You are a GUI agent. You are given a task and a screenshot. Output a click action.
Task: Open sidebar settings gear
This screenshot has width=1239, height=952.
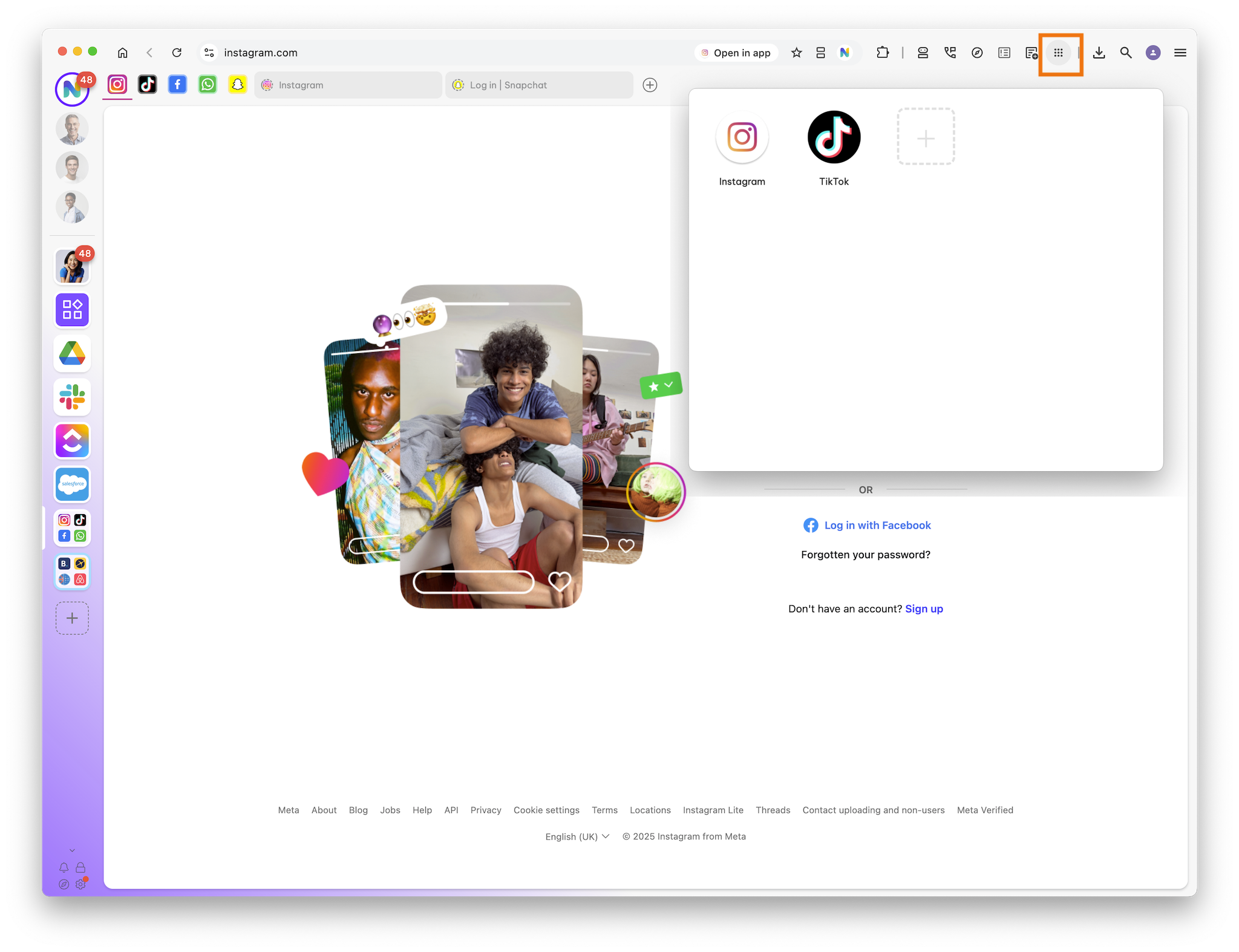click(80, 884)
